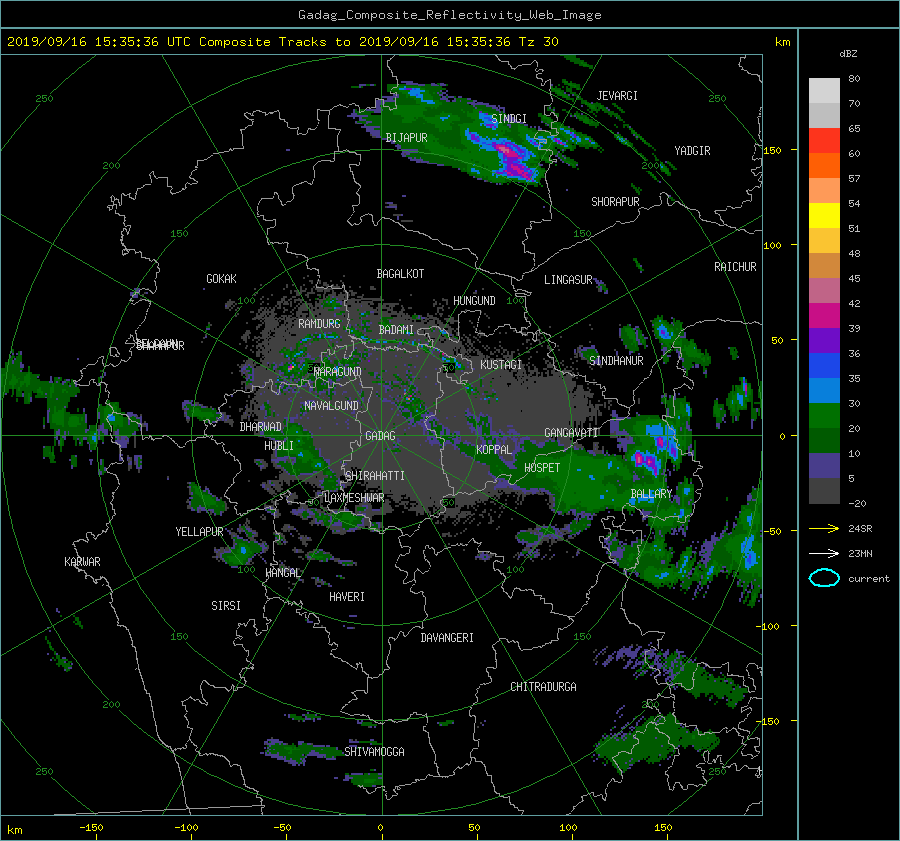The height and width of the screenshot is (841, 900).
Task: Pick the magenta 42 dBZ swatch
Action: tap(824, 315)
